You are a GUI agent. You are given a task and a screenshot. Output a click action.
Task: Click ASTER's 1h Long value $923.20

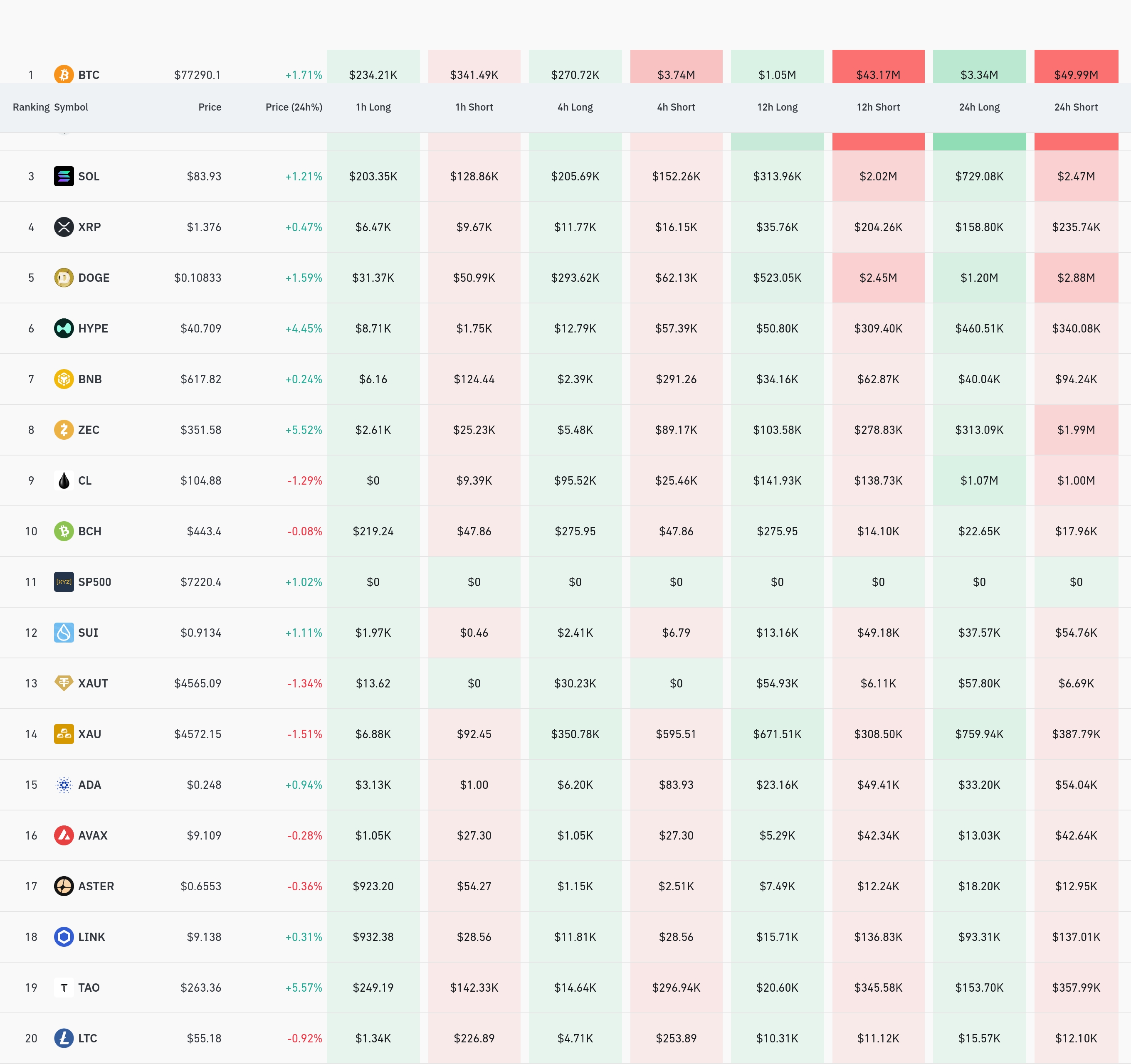click(373, 886)
